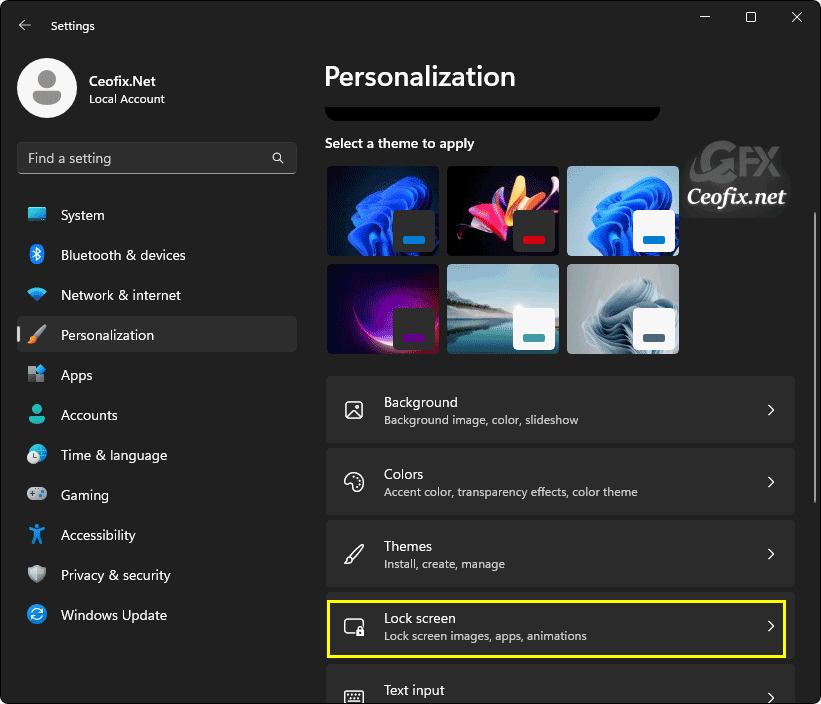Expand the Background settings row
The image size is (821, 704).
[x=560, y=410]
